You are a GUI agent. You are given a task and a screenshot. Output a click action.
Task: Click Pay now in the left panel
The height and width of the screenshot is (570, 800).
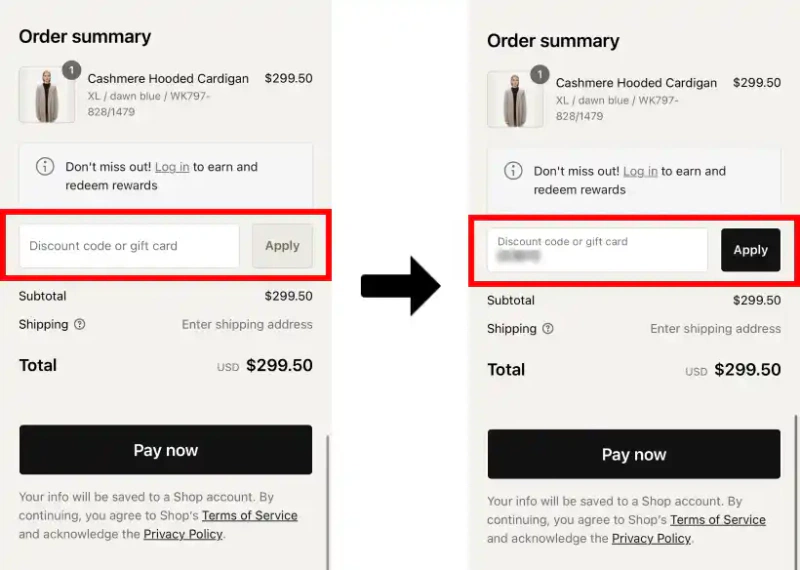166,450
